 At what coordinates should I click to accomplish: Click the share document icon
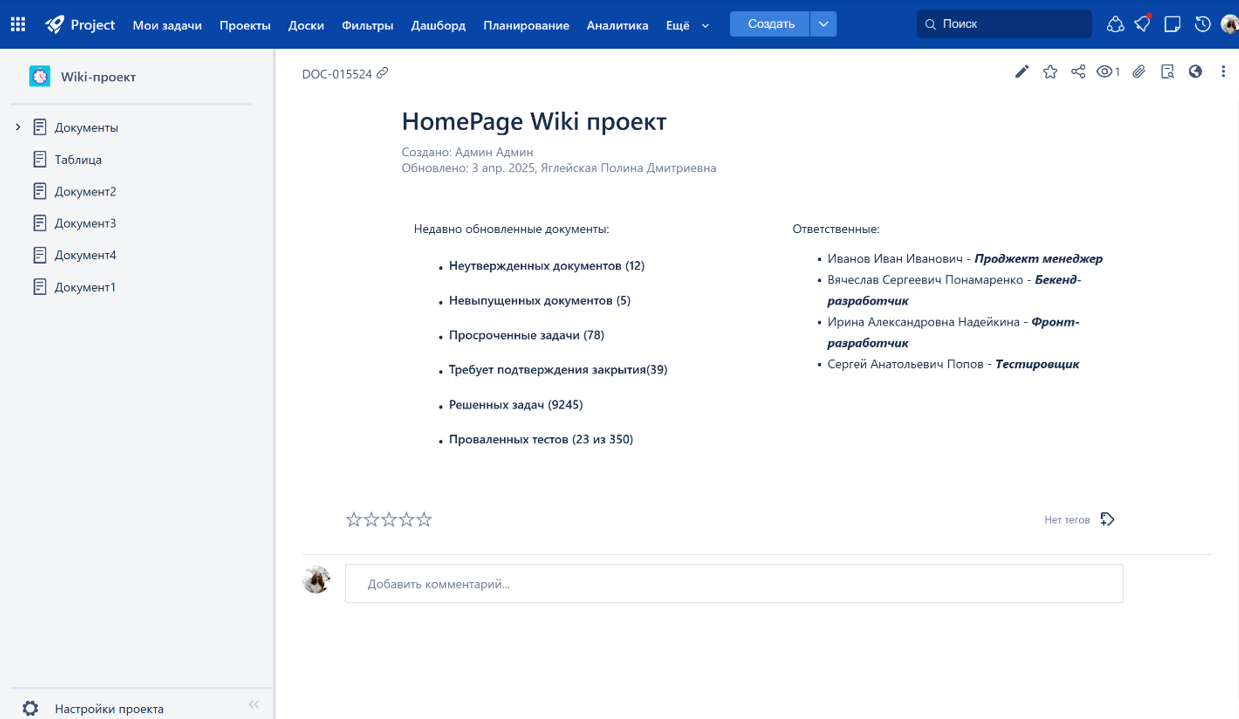[1078, 72]
